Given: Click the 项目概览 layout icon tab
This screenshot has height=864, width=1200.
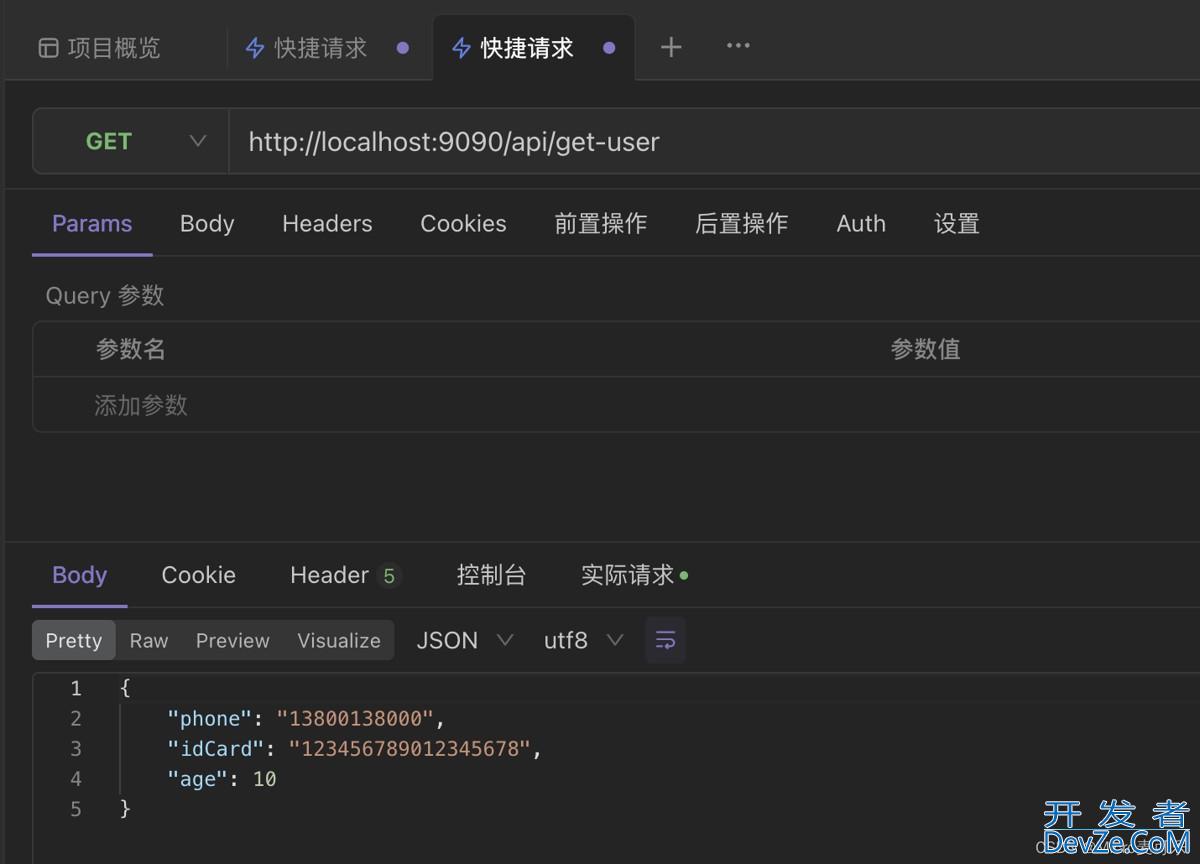Looking at the screenshot, I should coord(99,48).
